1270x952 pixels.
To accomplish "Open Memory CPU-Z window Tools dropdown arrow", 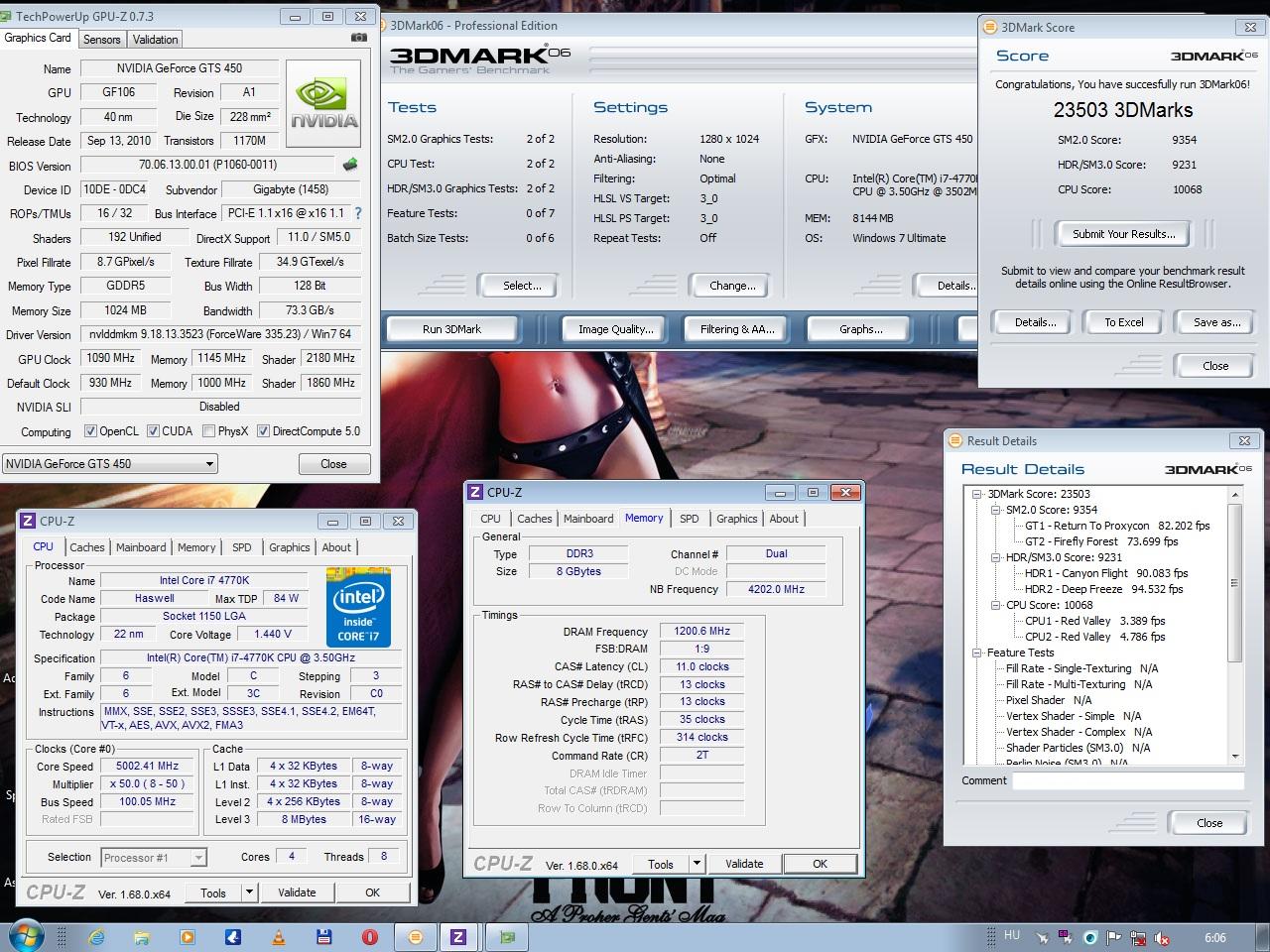I will point(697,864).
